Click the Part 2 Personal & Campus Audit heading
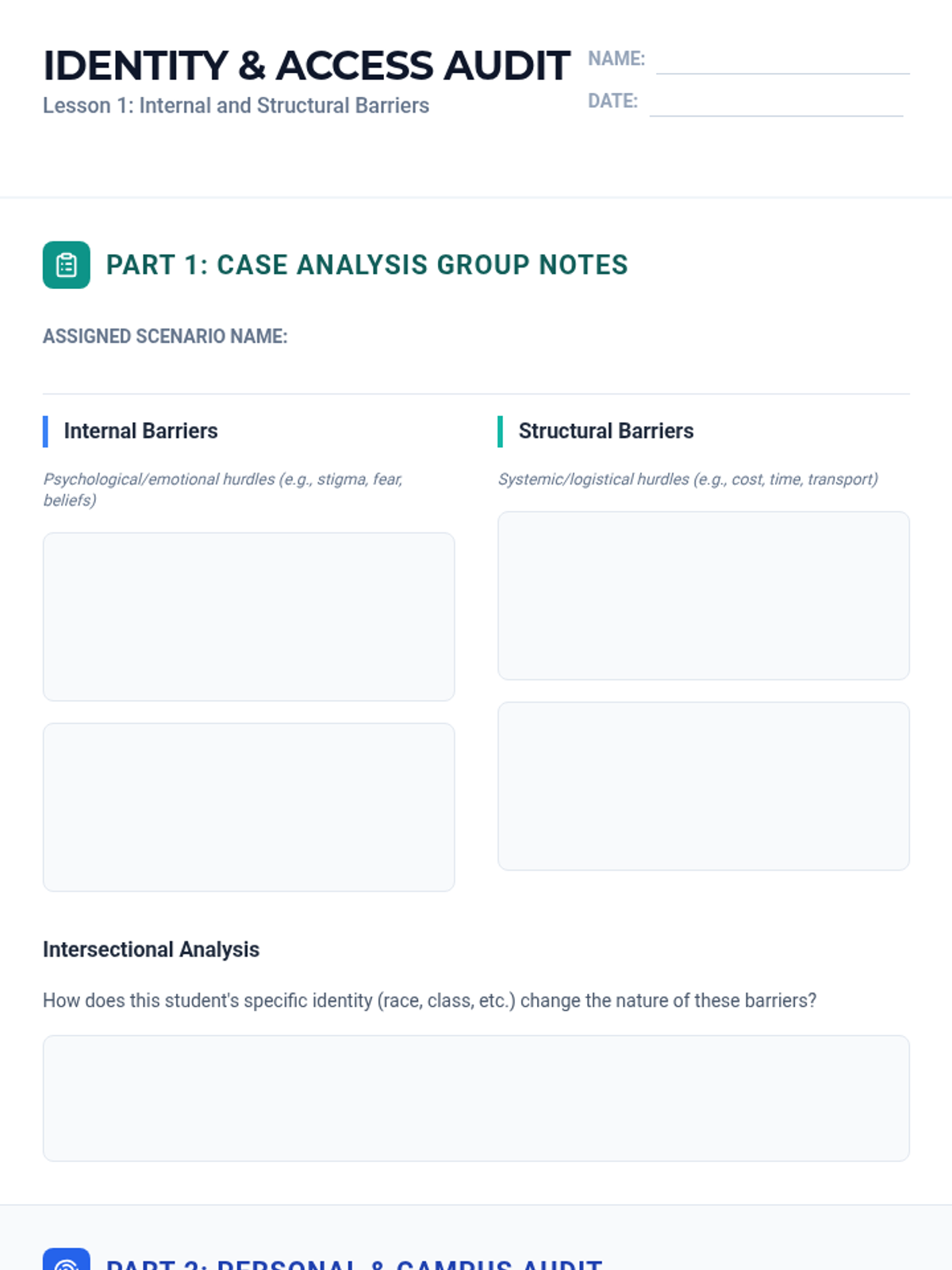The image size is (952, 1270). 354,1262
